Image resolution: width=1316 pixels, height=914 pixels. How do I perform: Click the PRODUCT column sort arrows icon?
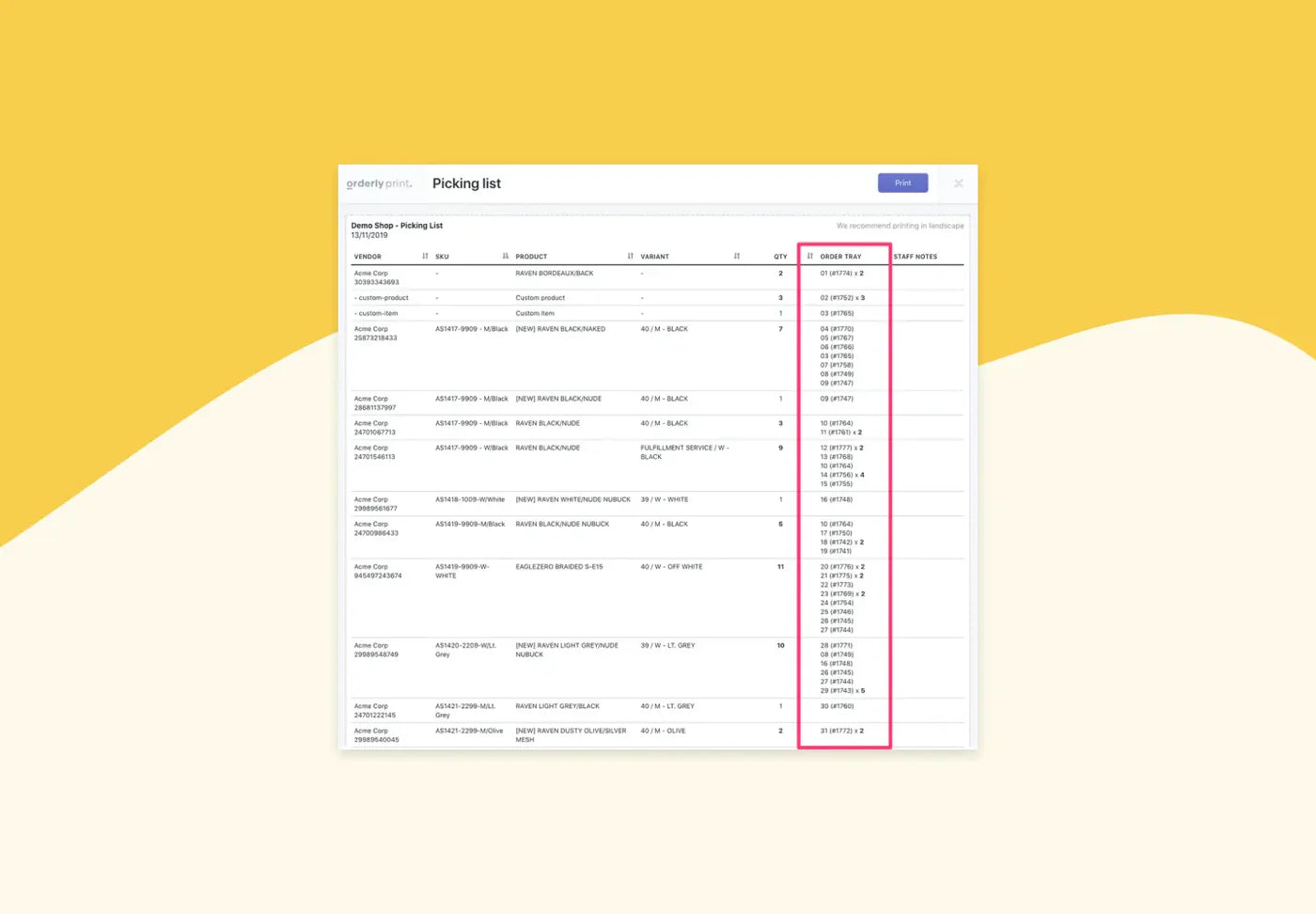coord(630,255)
